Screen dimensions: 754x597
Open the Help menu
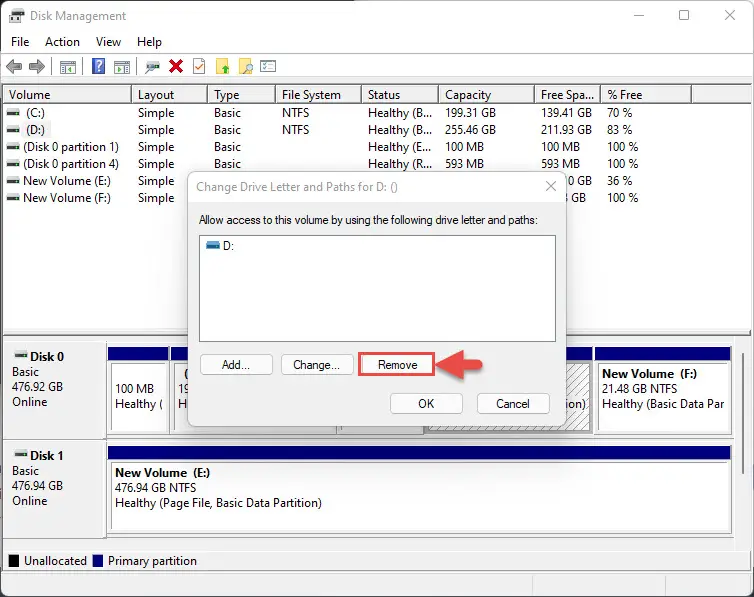149,42
